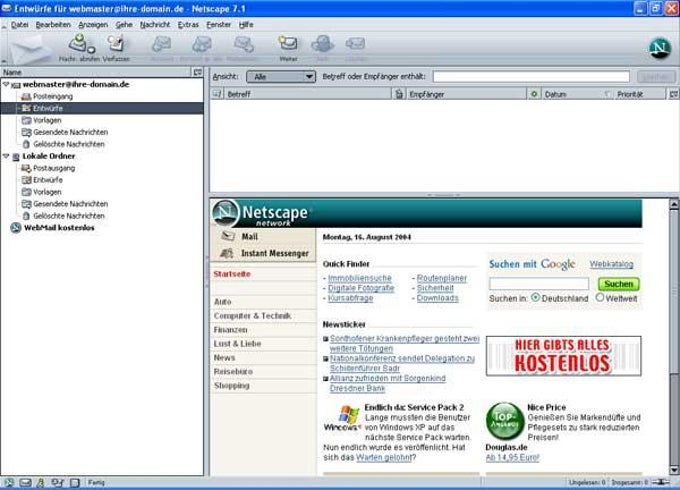Image resolution: width=680 pixels, height=490 pixels.
Task: Open the Composer icon in the status bar
Action: pos(58,483)
